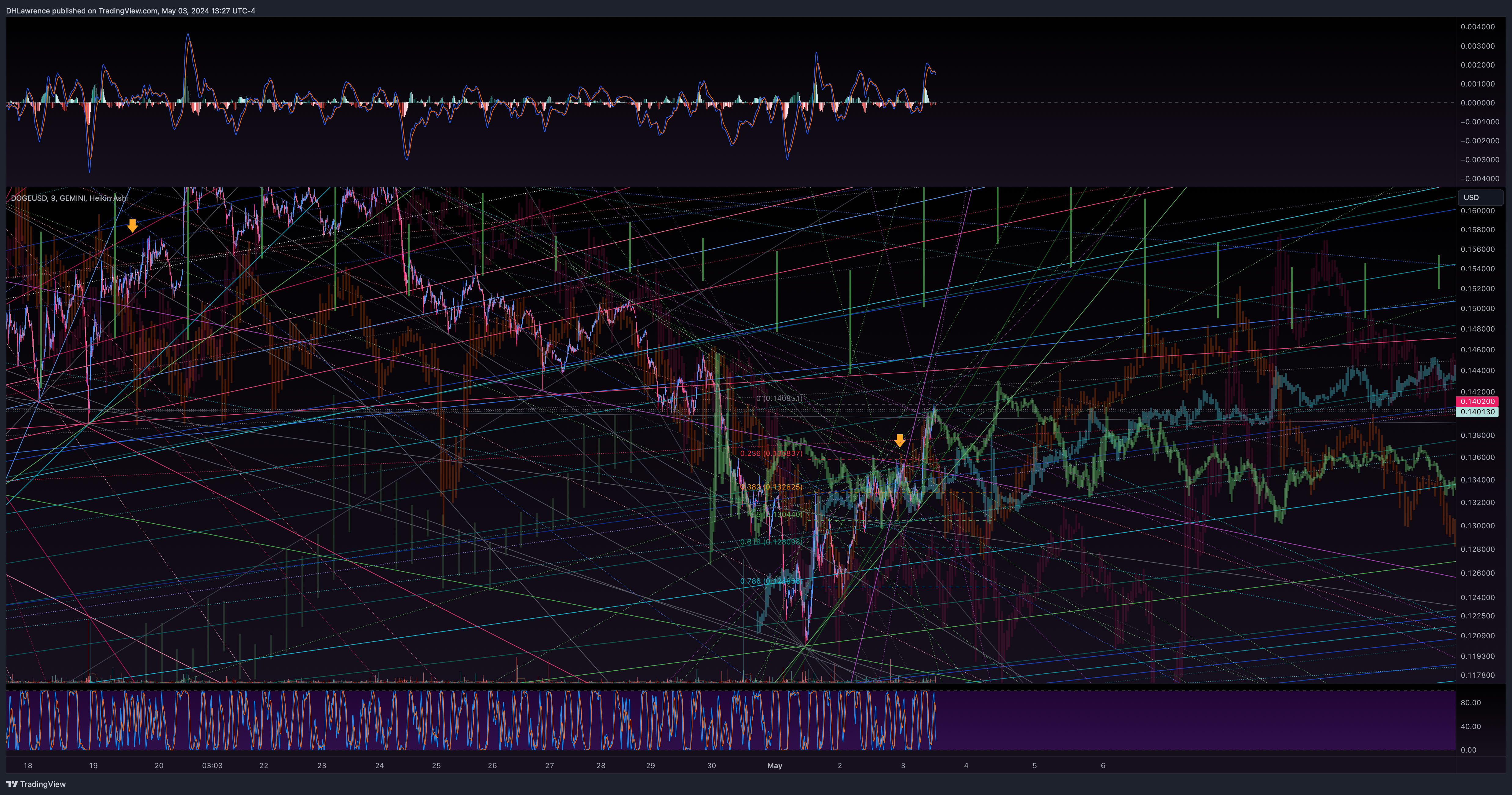Click the orange down arrow near May 3
1512x795 pixels.
coord(900,440)
